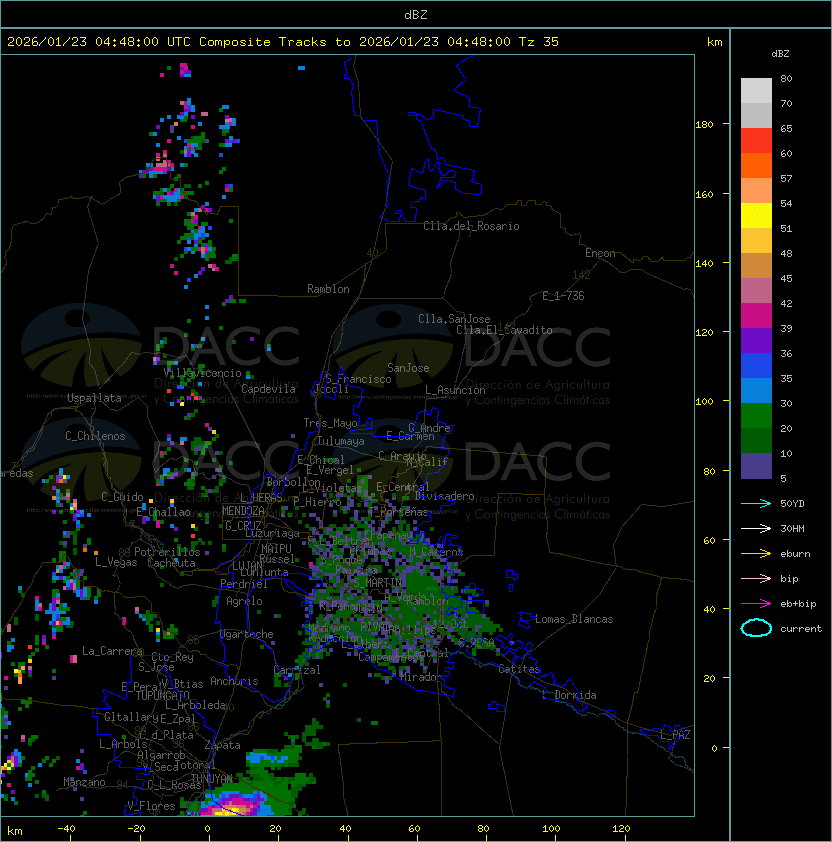Click the white 30HM arrow legend icon
The image size is (832, 842).
coord(756,529)
